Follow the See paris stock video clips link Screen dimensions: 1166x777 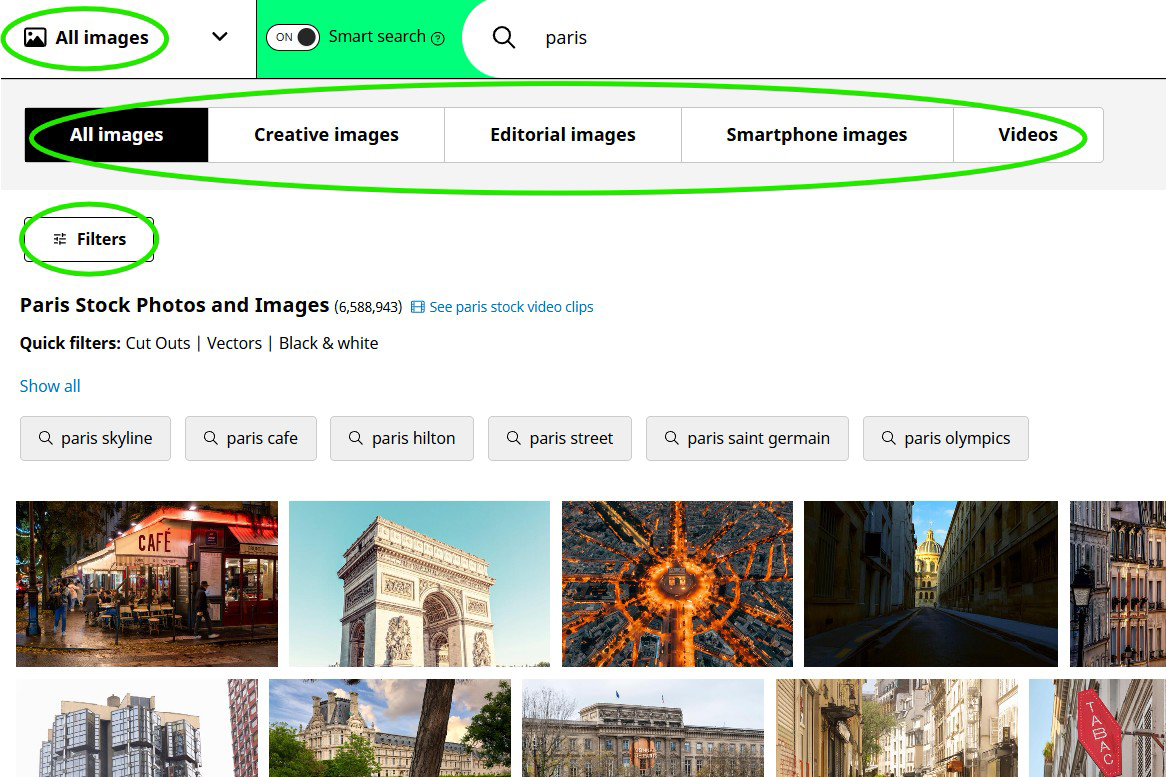502,307
